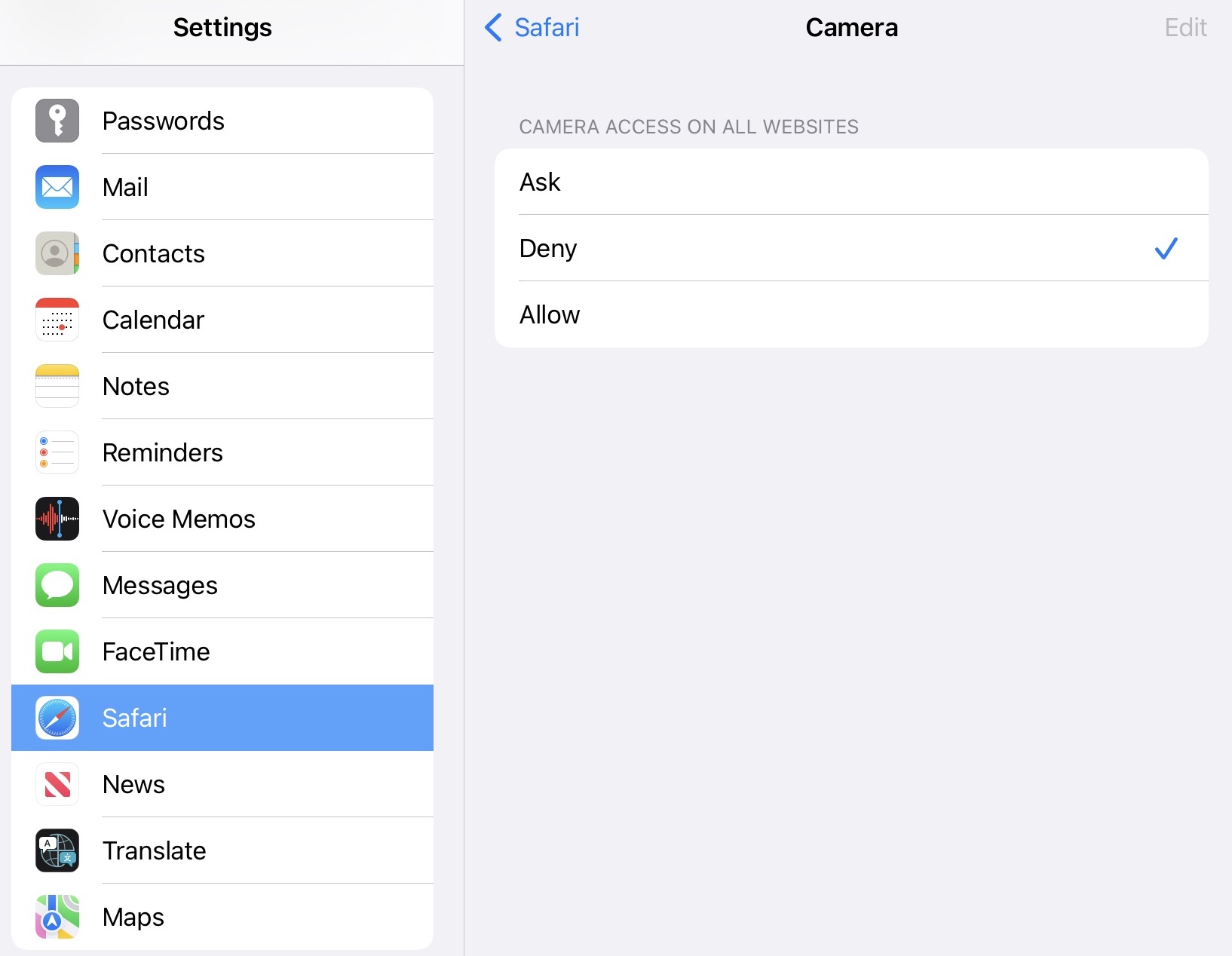
Task: Tap the Safari back link text
Action: pyautogui.click(x=547, y=27)
